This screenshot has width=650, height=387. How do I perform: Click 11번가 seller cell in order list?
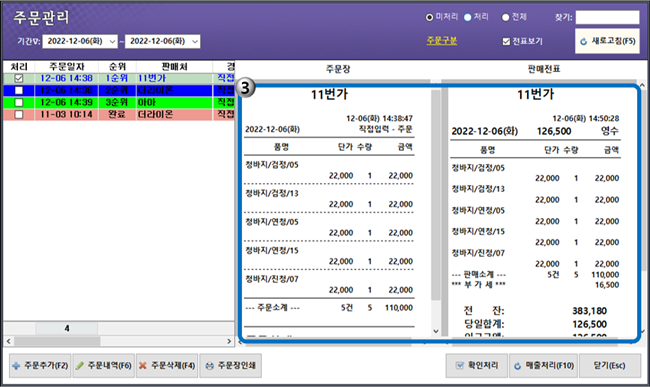click(x=175, y=78)
